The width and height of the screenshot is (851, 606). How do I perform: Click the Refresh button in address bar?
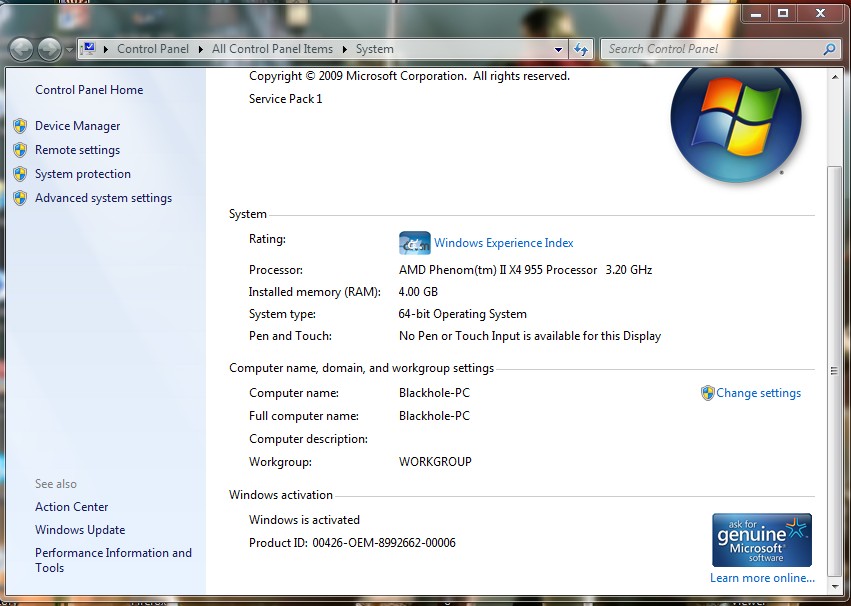pyautogui.click(x=581, y=50)
